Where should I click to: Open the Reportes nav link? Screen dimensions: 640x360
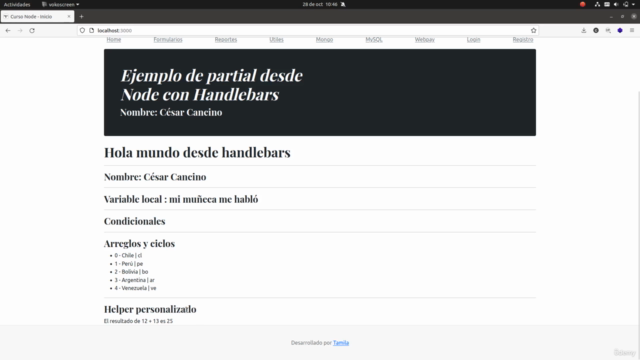(226, 40)
